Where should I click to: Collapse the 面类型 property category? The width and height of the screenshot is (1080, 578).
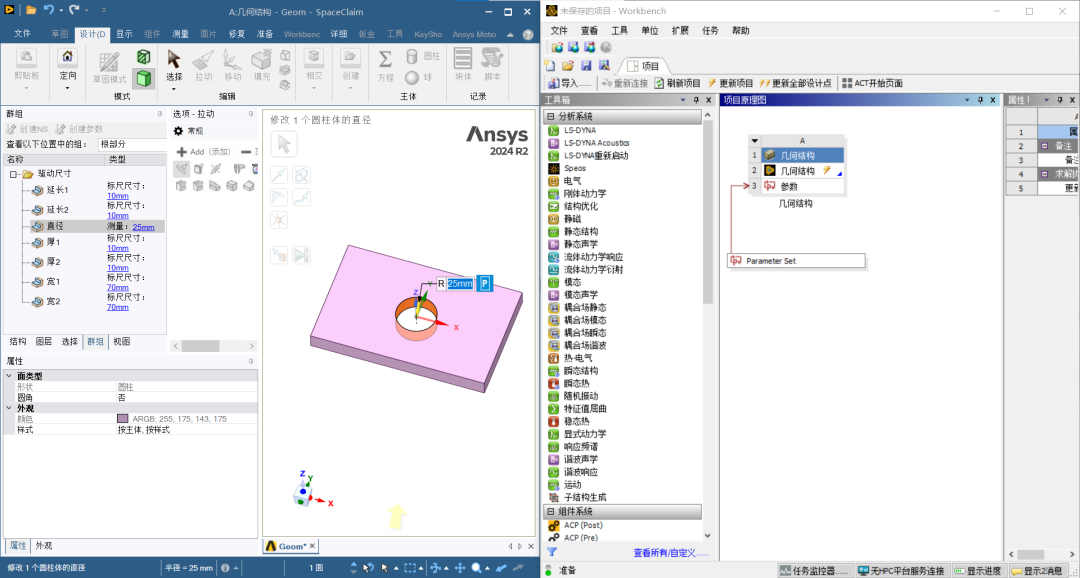click(x=8, y=376)
